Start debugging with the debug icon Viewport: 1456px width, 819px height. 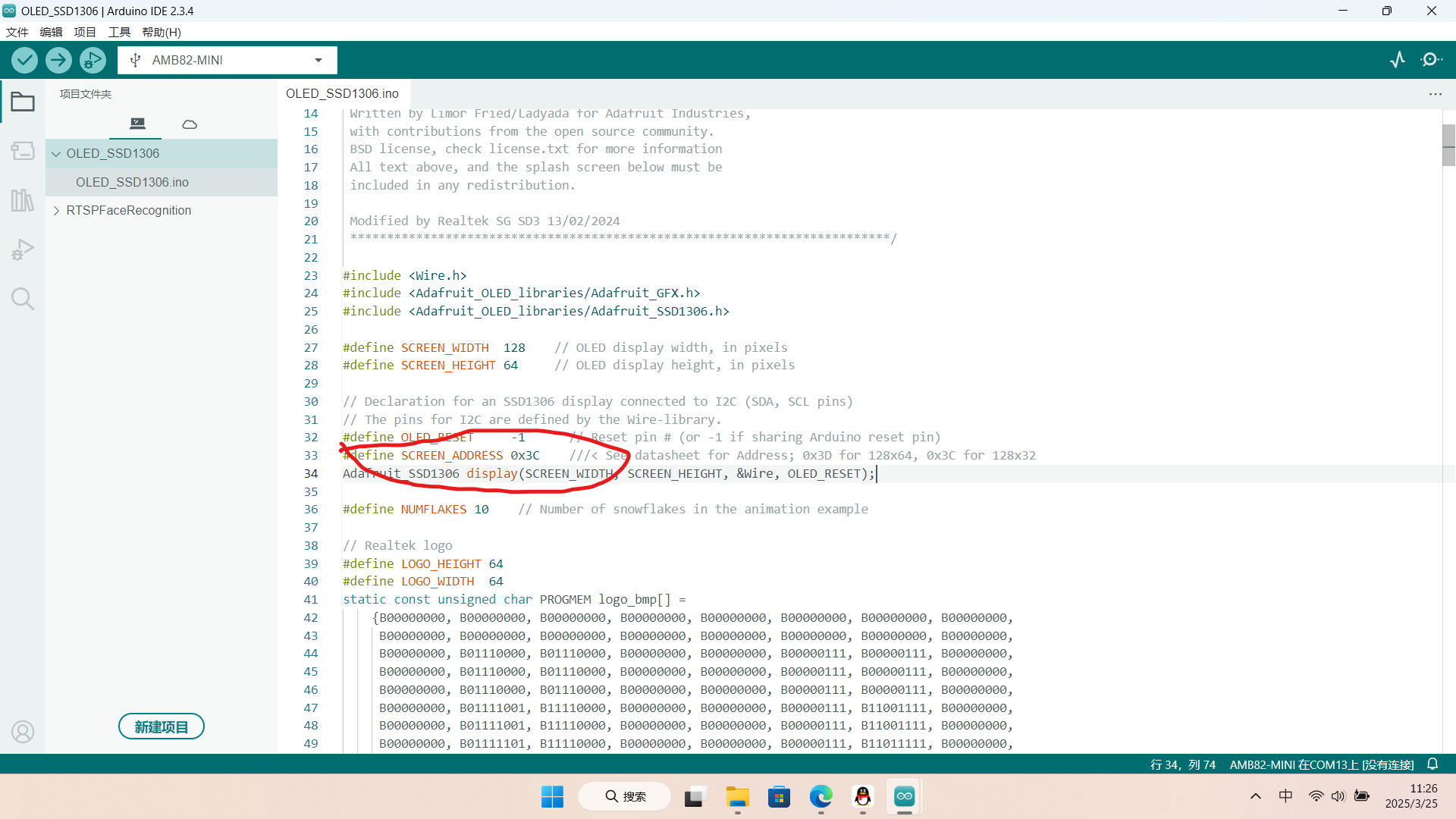pos(93,60)
